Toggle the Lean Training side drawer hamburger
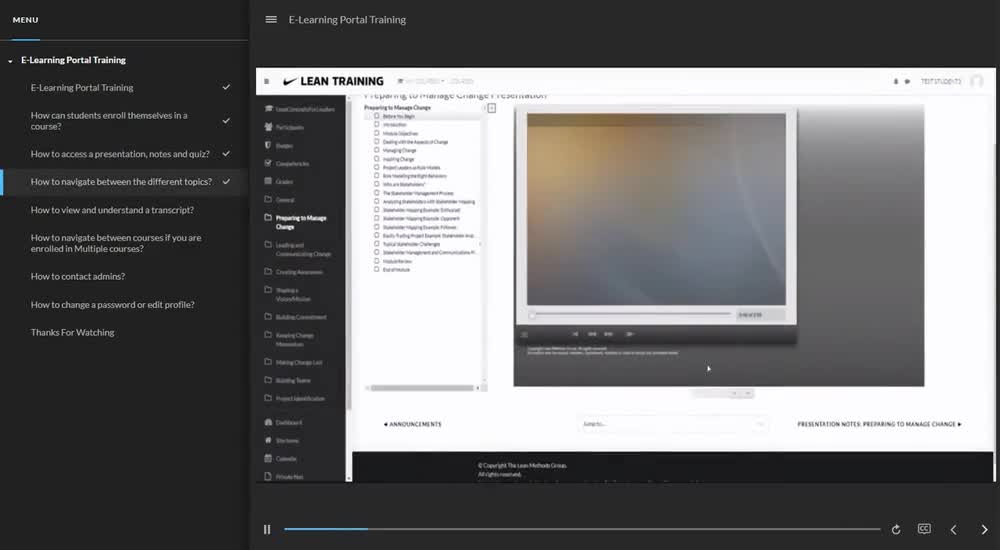Image resolution: width=1000 pixels, height=550 pixels. [x=267, y=82]
